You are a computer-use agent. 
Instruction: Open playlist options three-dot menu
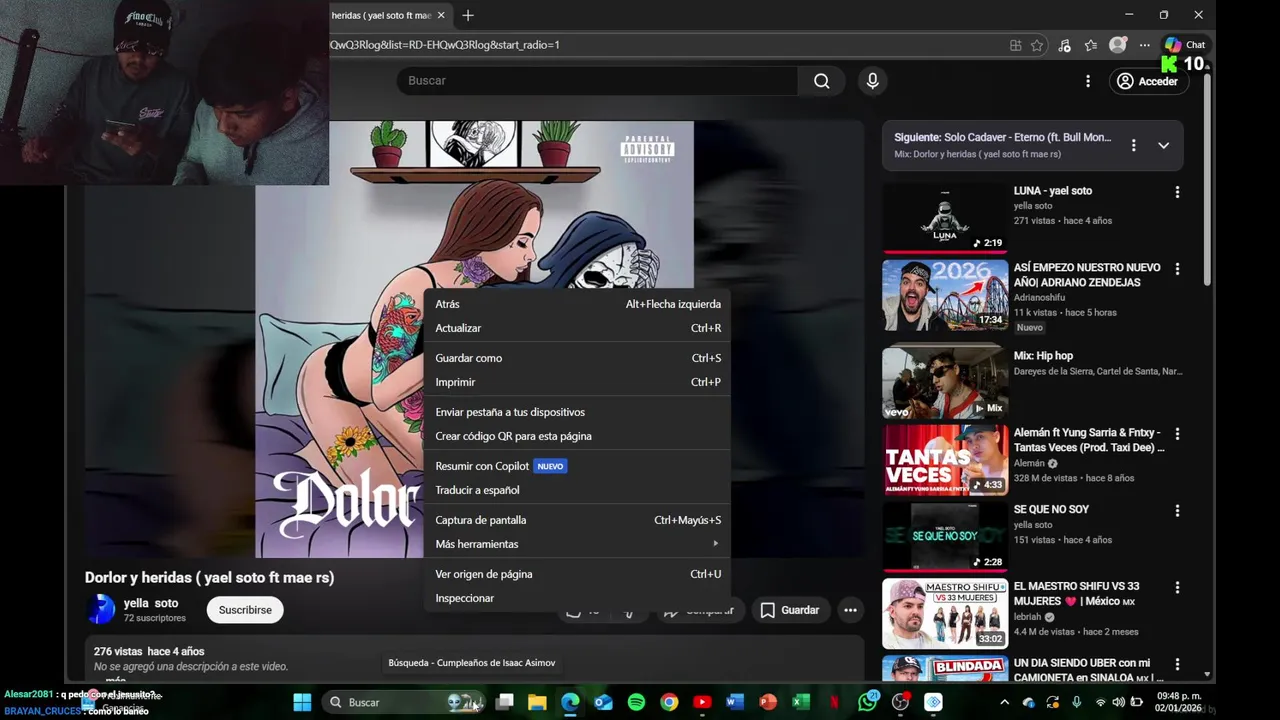tap(1133, 145)
